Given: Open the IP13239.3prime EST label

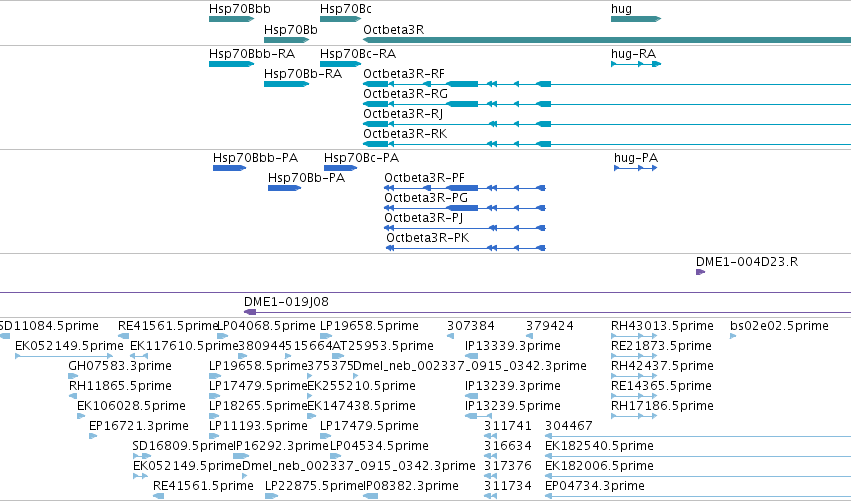Looking at the screenshot, I should click(512, 386).
